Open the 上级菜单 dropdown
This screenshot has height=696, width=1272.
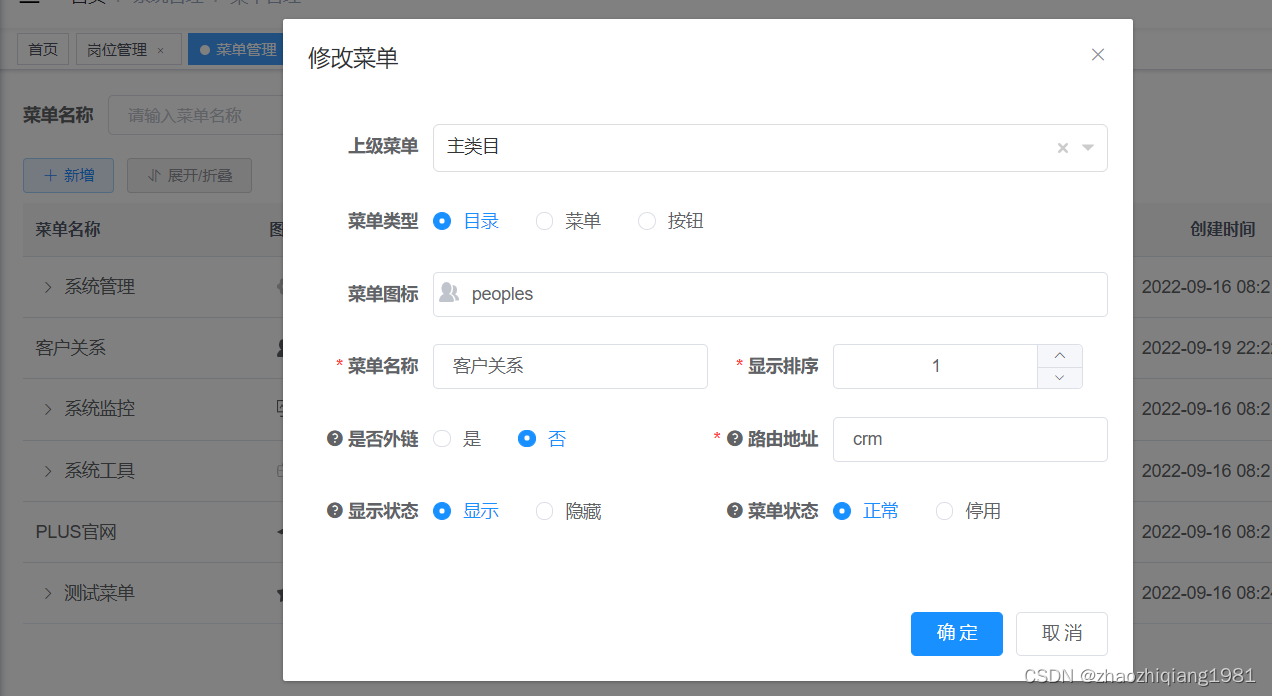pyautogui.click(x=1088, y=147)
